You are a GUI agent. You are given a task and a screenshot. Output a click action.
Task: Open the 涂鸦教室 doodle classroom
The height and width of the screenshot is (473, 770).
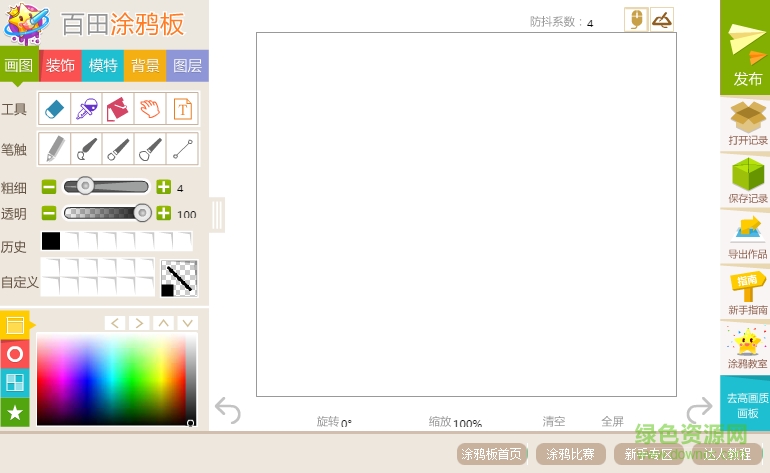coord(747,348)
